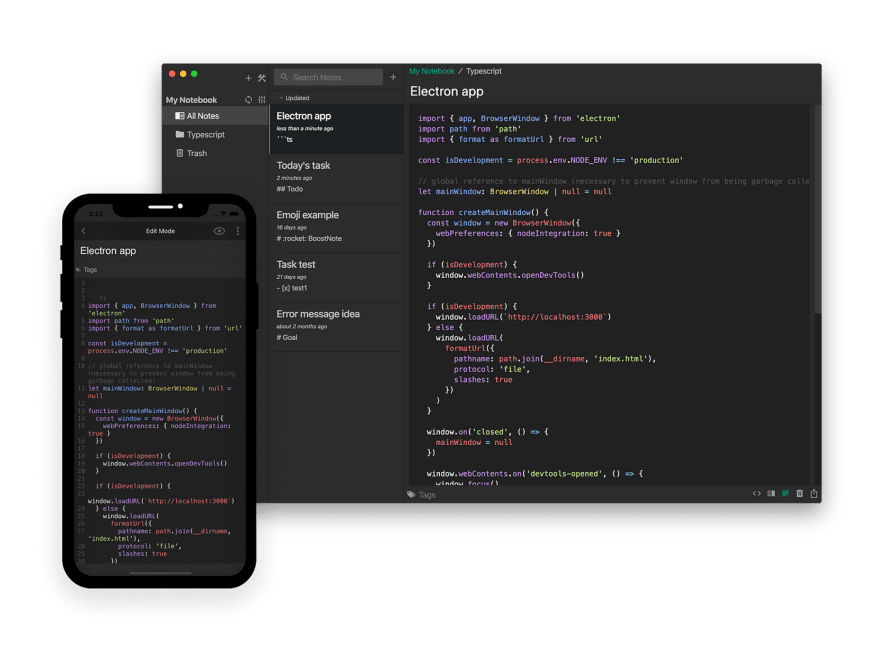Click the 'const isDevelopment' line in the editor

click(550, 160)
